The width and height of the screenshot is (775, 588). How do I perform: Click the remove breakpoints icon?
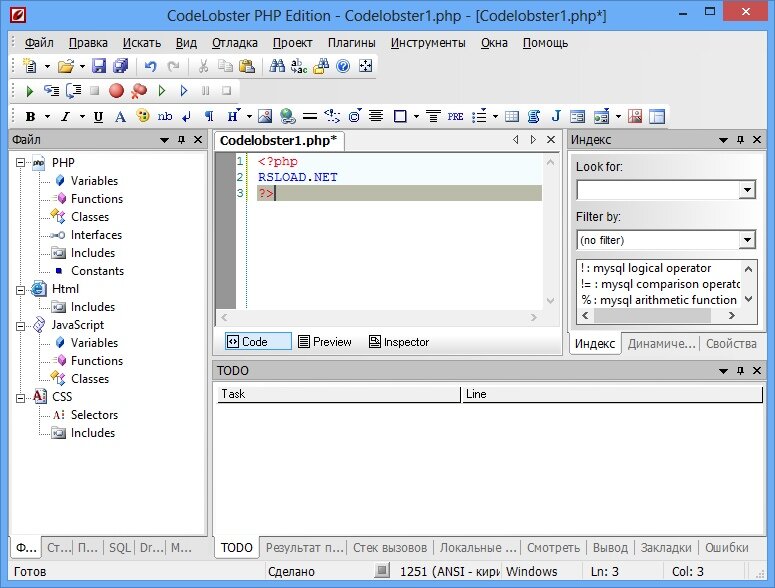[139, 90]
